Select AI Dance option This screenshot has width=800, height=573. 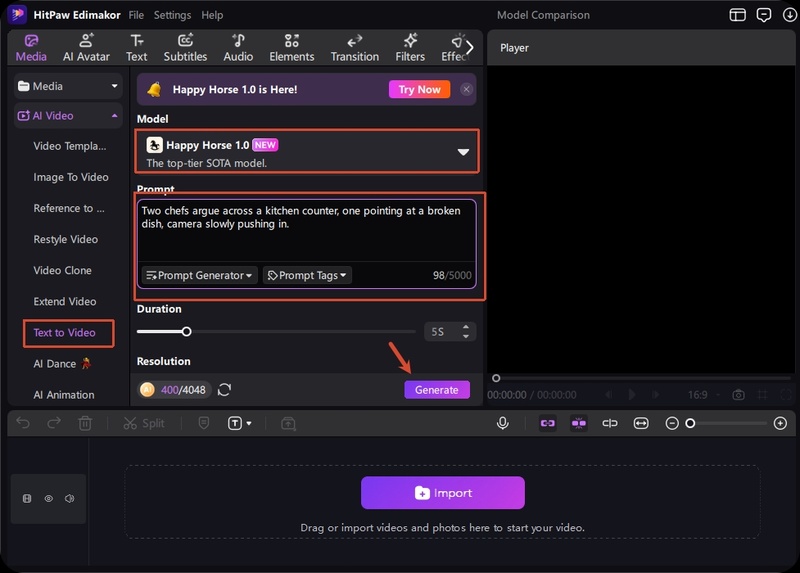coord(62,364)
